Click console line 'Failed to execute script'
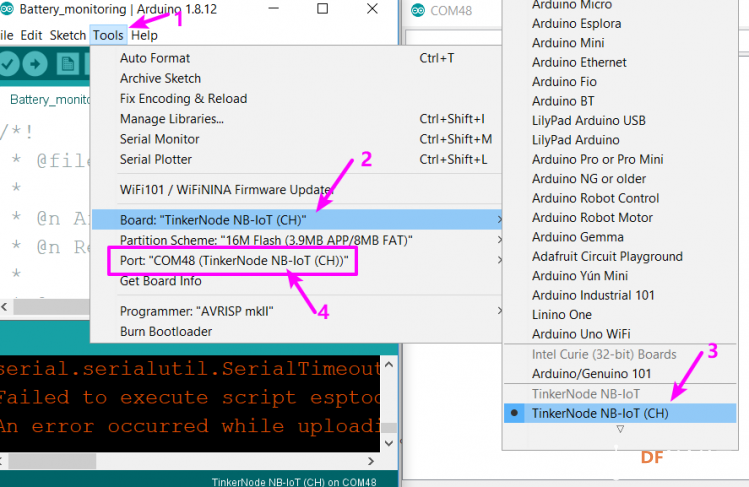Screen dimensions: 749x487 tap(190, 397)
